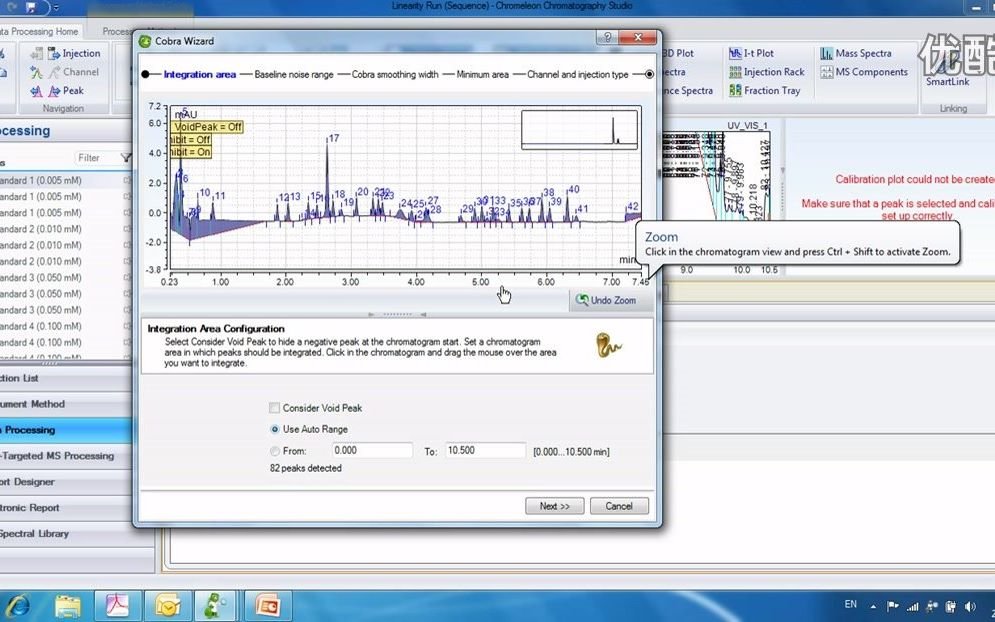
Task: Click the Next button in the wizard
Action: click(555, 506)
